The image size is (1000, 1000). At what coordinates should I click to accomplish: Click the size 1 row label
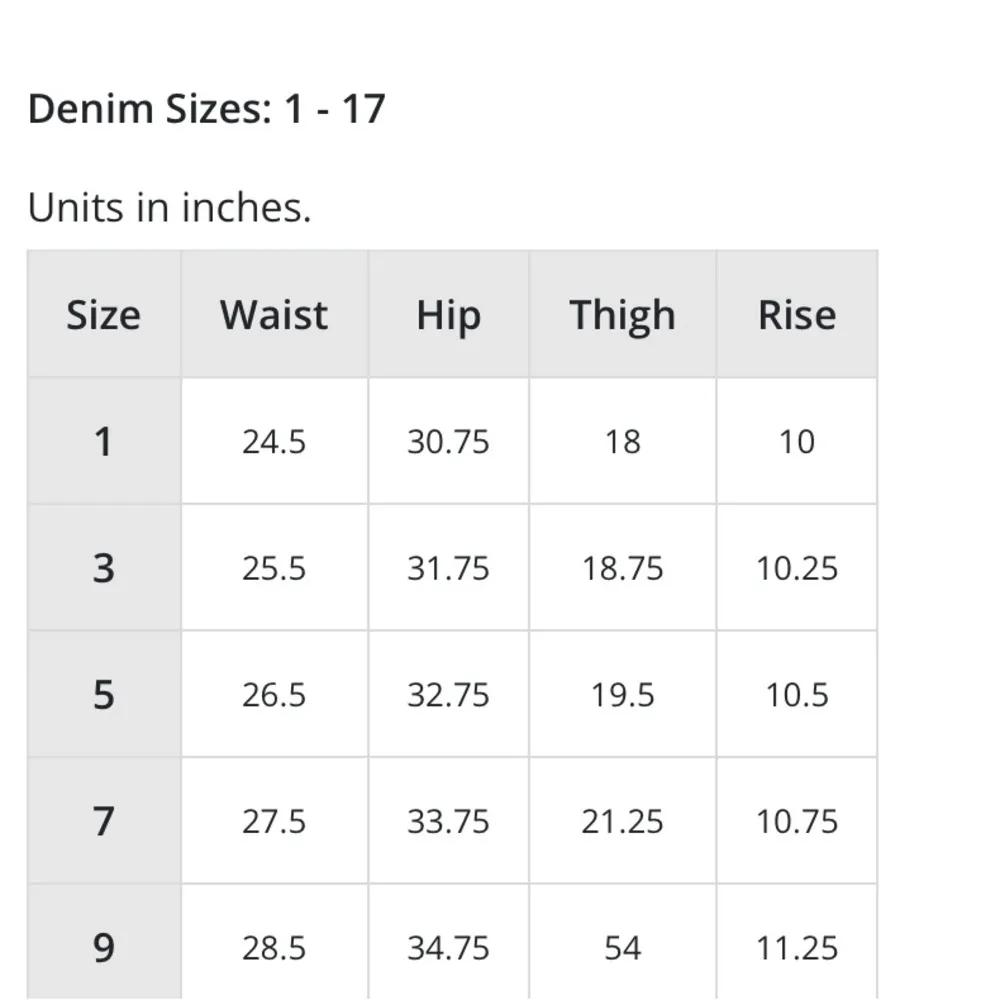[x=103, y=441]
